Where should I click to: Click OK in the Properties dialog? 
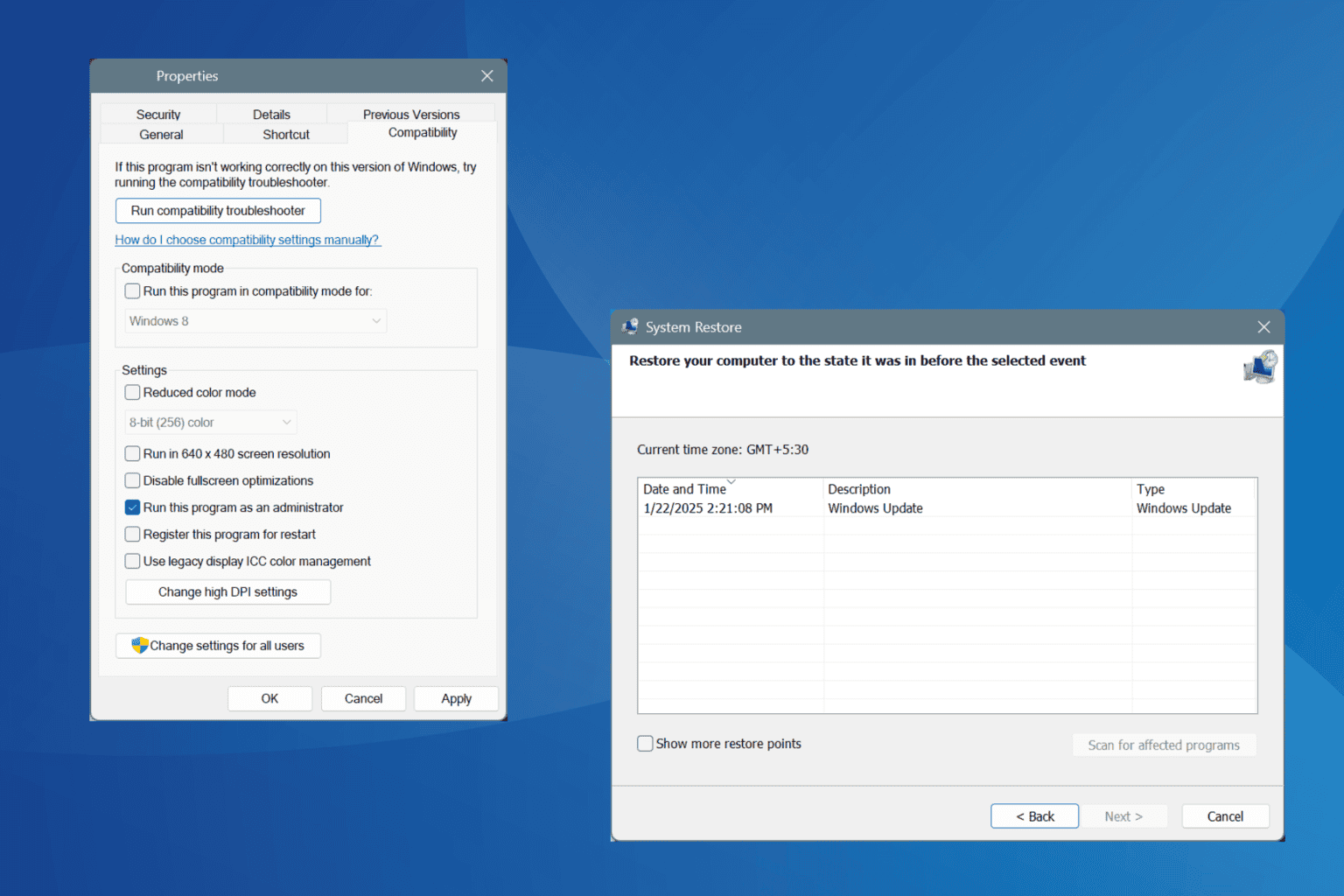click(269, 698)
